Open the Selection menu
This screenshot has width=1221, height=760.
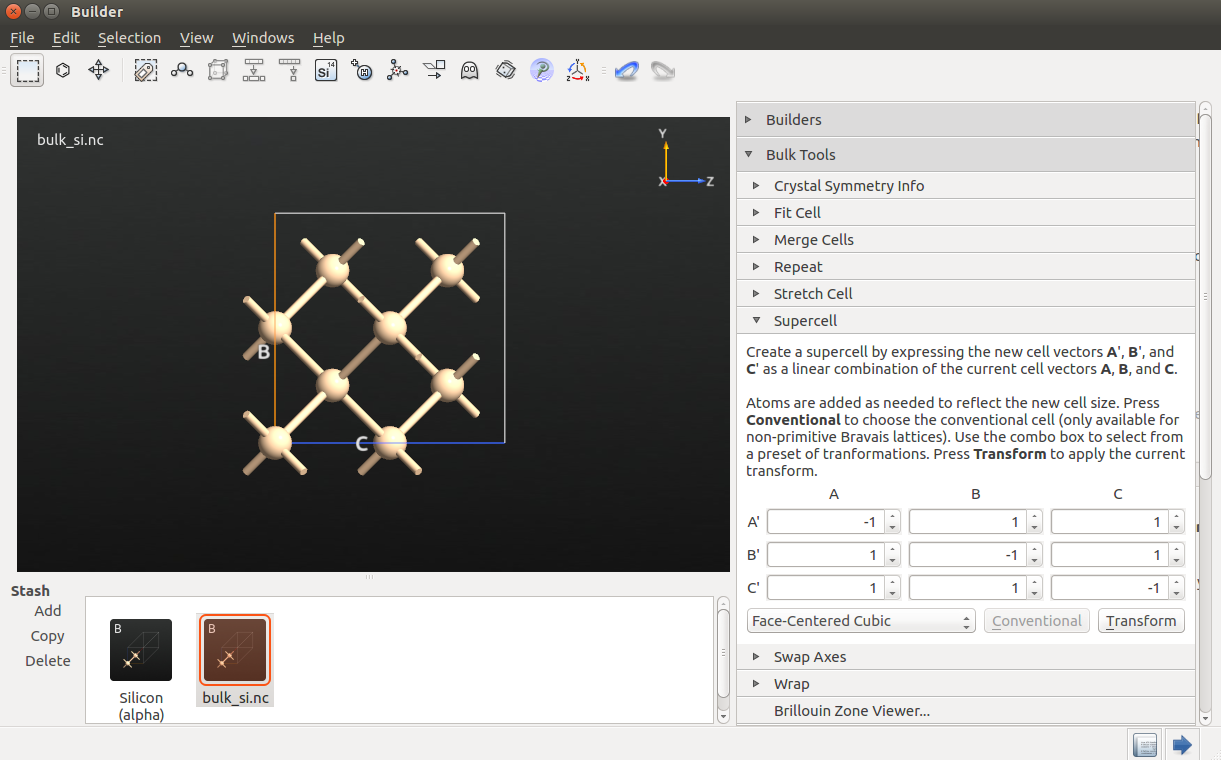129,38
